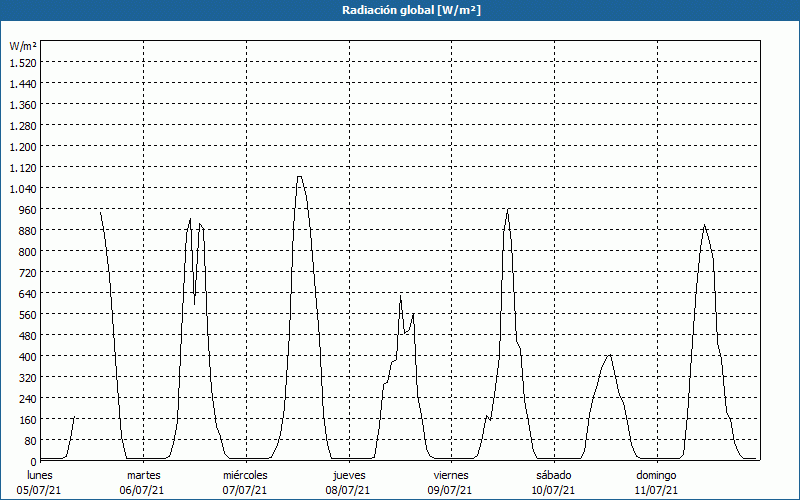Viewport: 800px width, 500px height.
Task: Click the 'W/m²' axis unit label
Action: click(23, 46)
